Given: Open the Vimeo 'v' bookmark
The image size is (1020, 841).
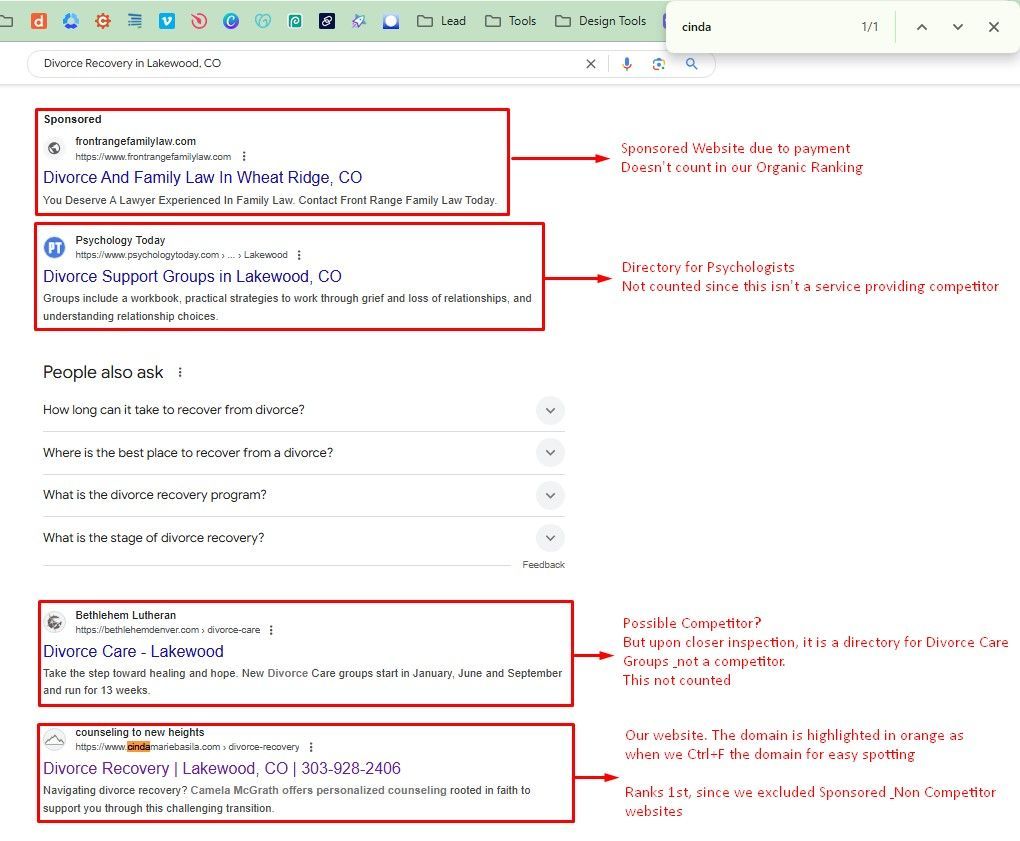Looking at the screenshot, I should click(x=167, y=21).
